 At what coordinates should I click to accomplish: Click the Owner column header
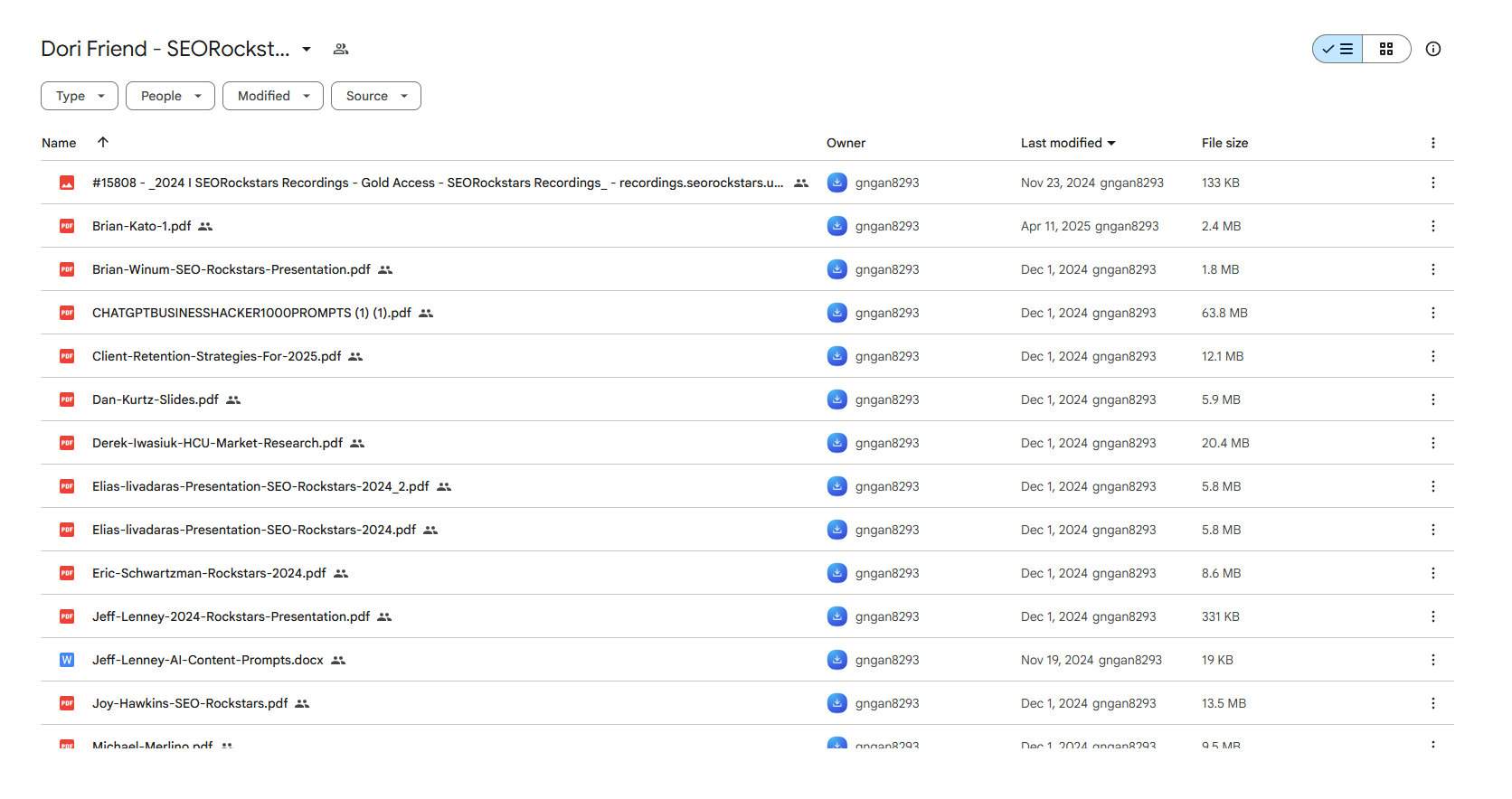[x=846, y=143]
